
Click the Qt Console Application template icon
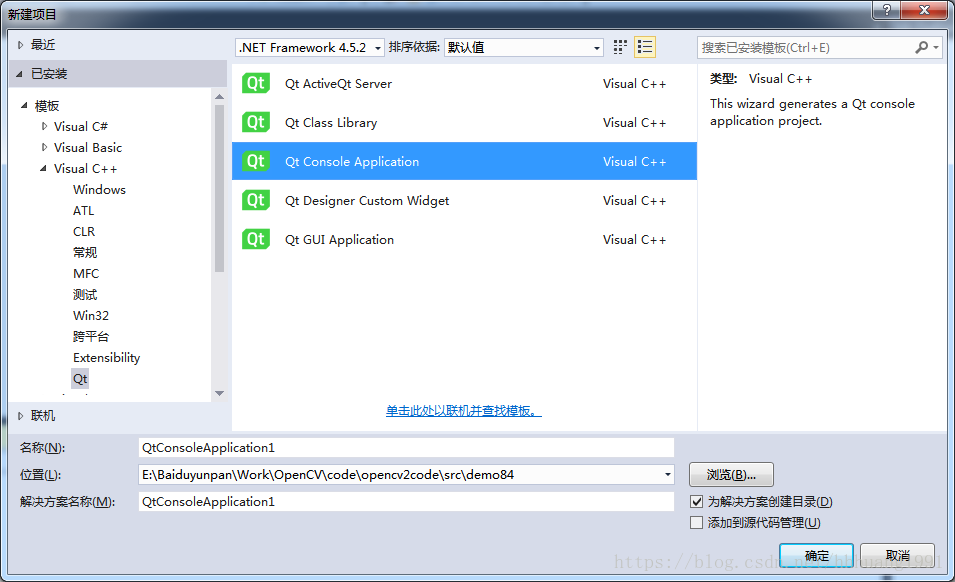(x=256, y=161)
